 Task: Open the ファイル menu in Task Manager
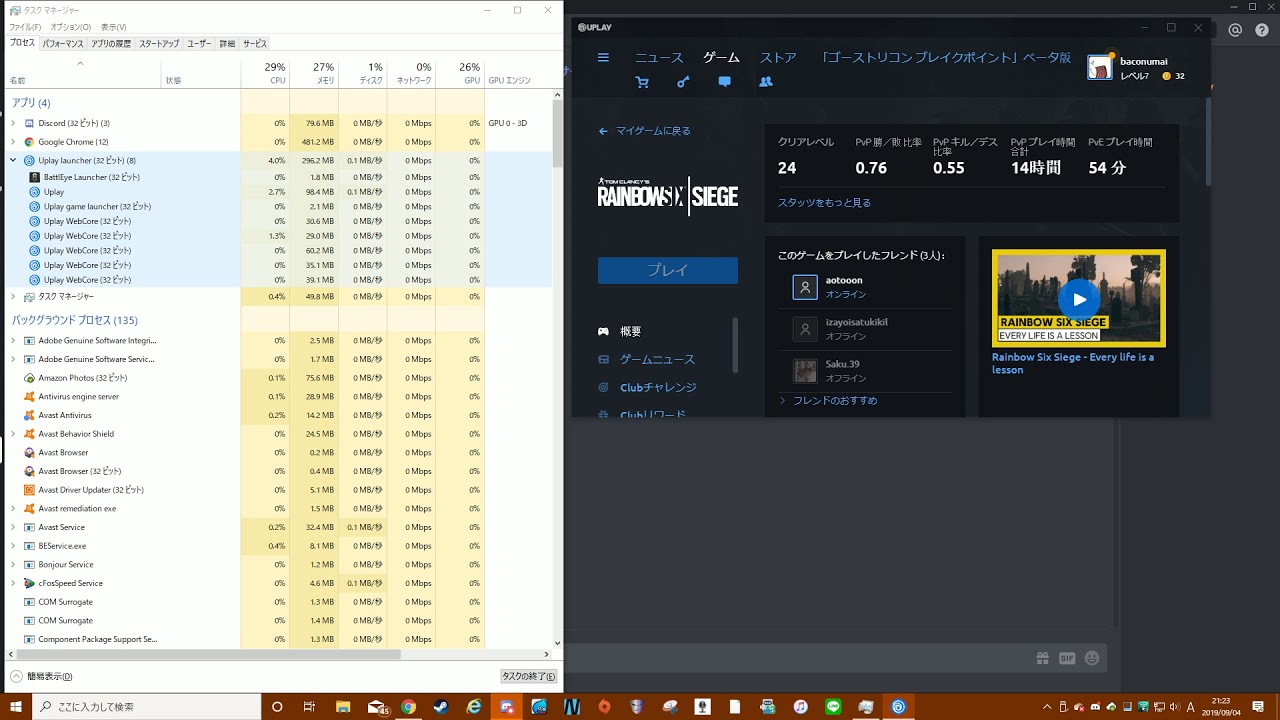pyautogui.click(x=25, y=27)
